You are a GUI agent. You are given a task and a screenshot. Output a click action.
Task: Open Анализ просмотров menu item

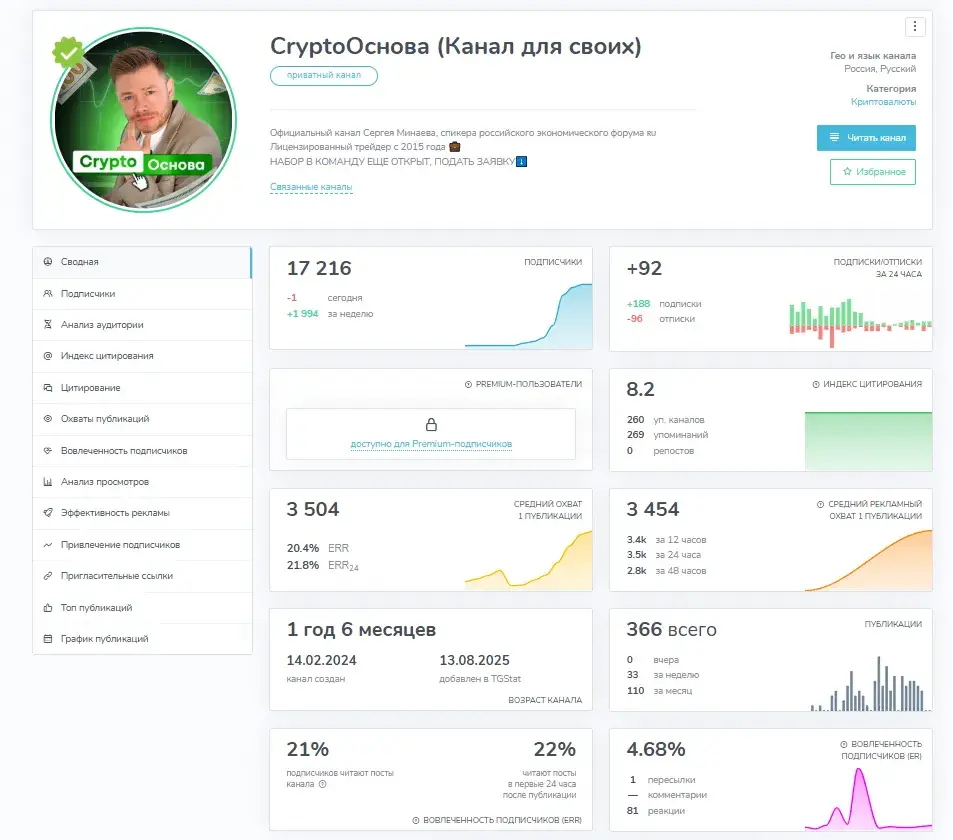(x=142, y=482)
